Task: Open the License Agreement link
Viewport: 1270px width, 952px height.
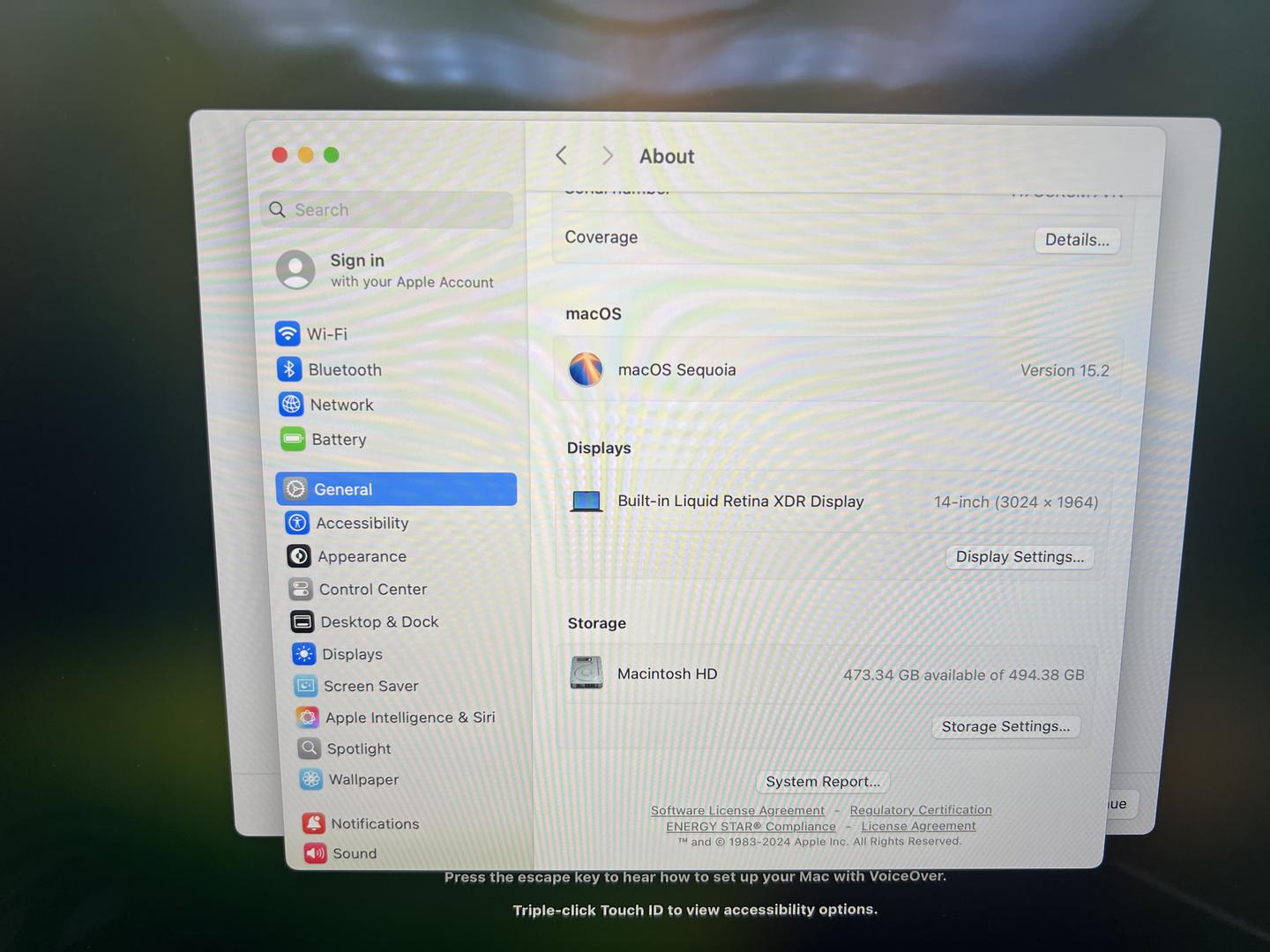Action: click(x=918, y=826)
